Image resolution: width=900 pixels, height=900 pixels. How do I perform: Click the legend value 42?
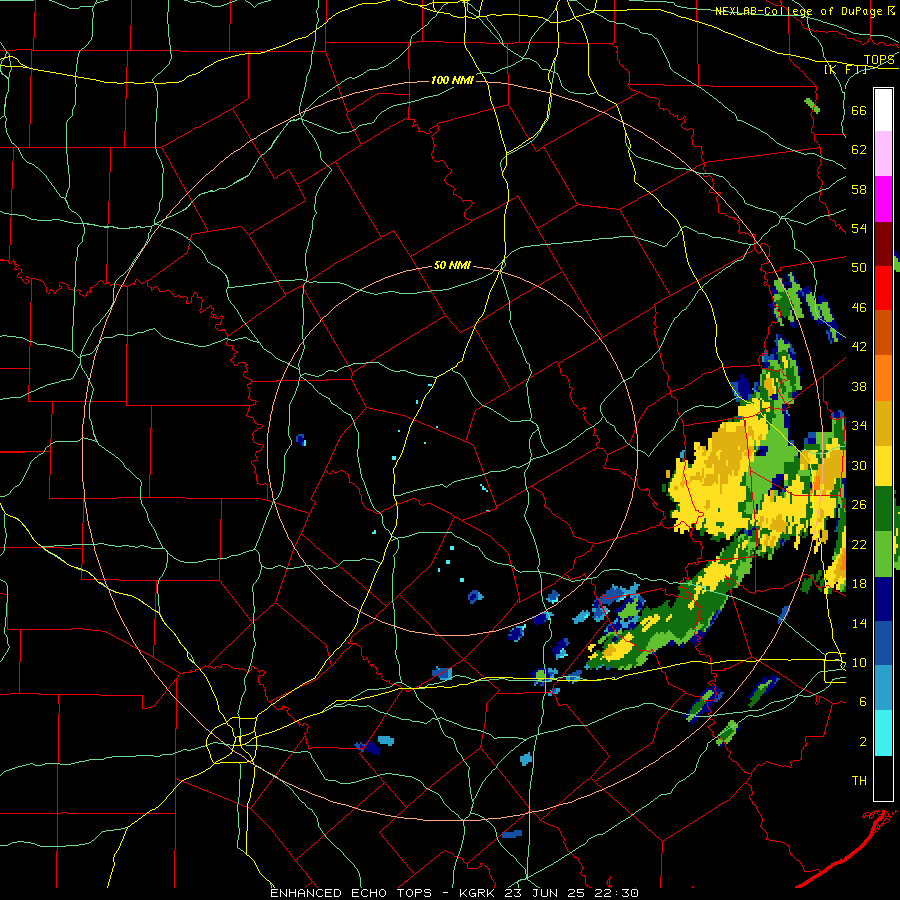859,346
